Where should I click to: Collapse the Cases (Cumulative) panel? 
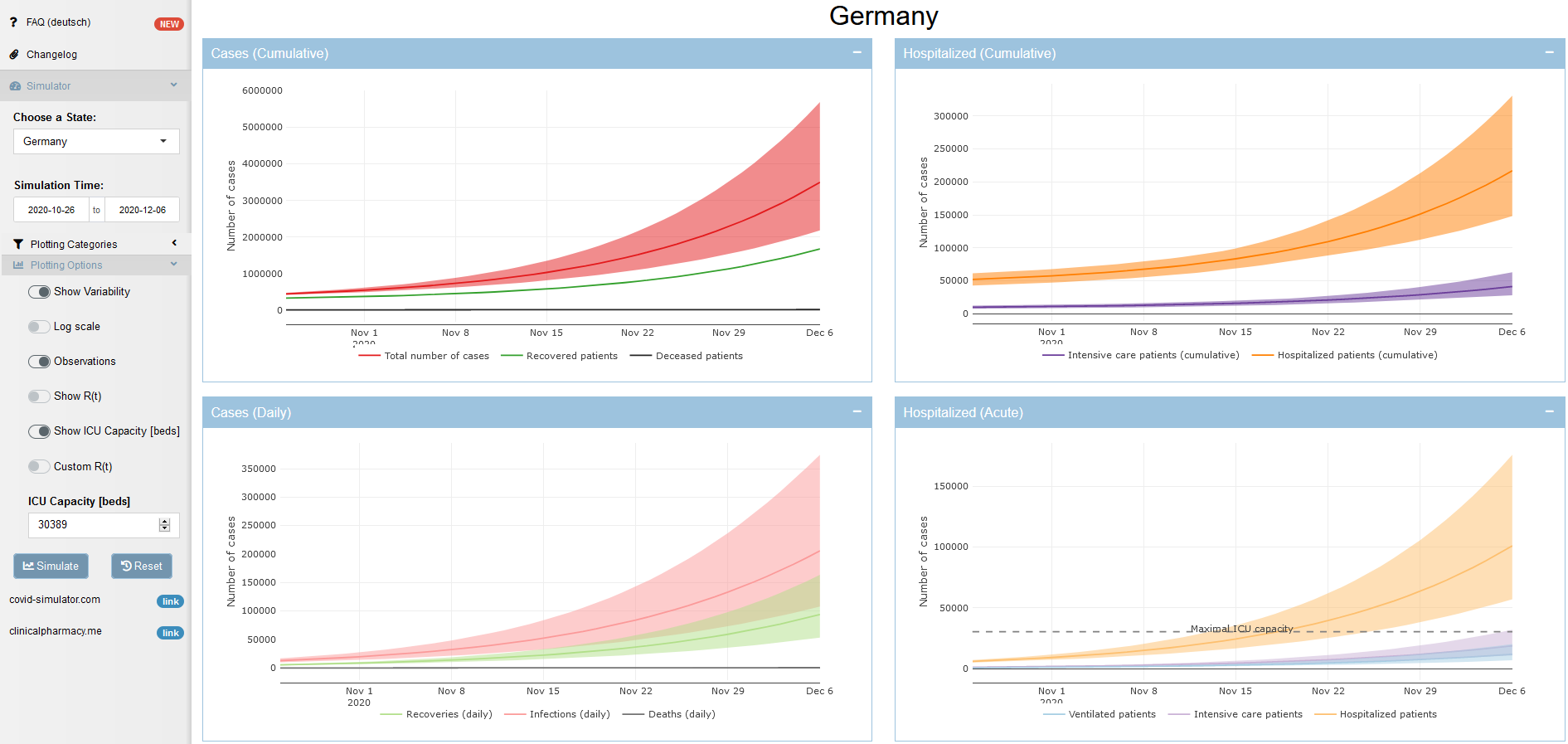tap(857, 53)
